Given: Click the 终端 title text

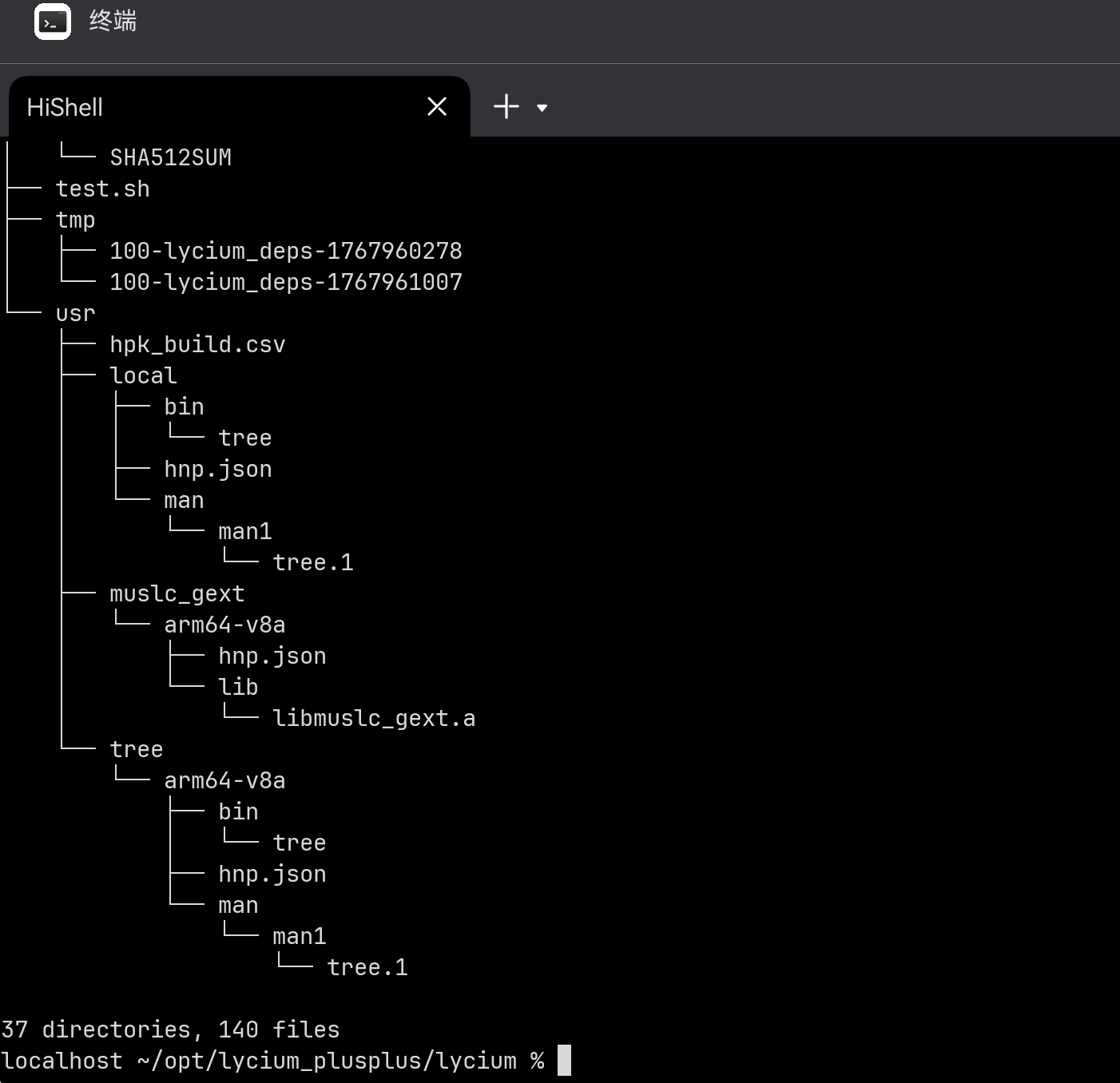Looking at the screenshot, I should pos(113,21).
